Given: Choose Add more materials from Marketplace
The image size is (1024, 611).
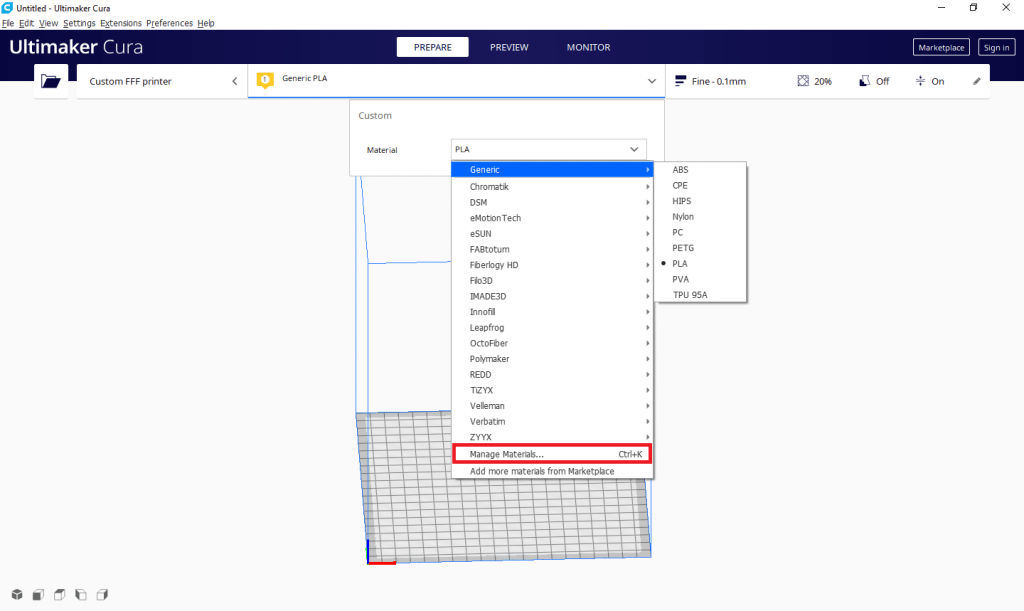Looking at the screenshot, I should tap(552, 471).
